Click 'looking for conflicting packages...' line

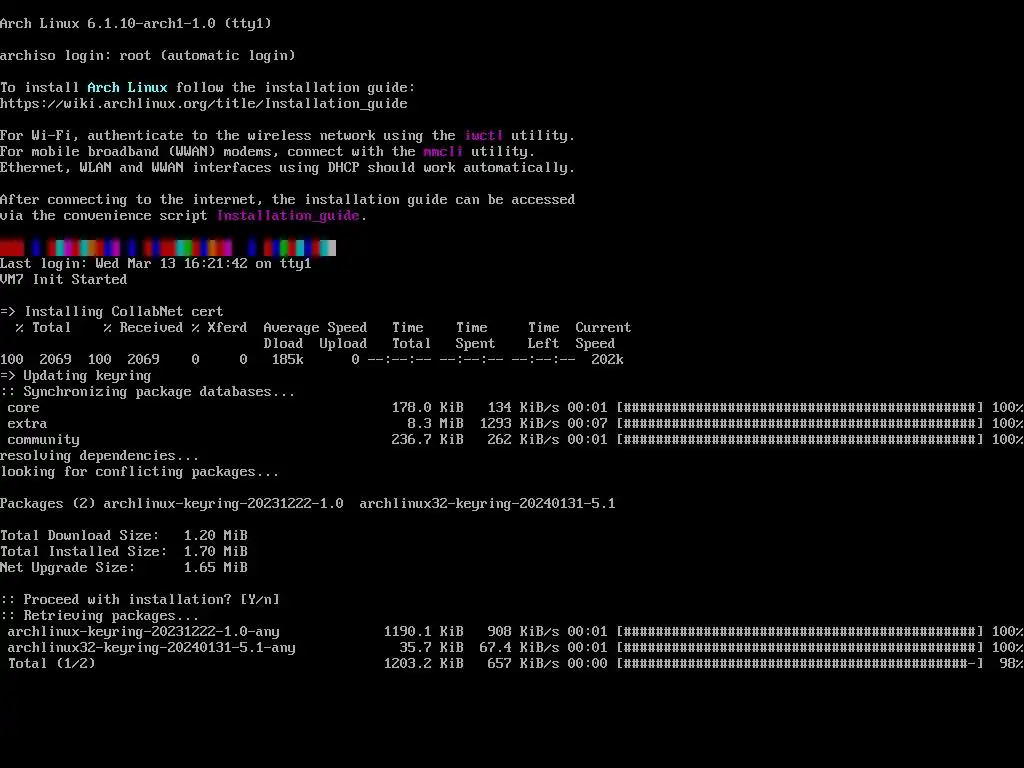[140, 472]
